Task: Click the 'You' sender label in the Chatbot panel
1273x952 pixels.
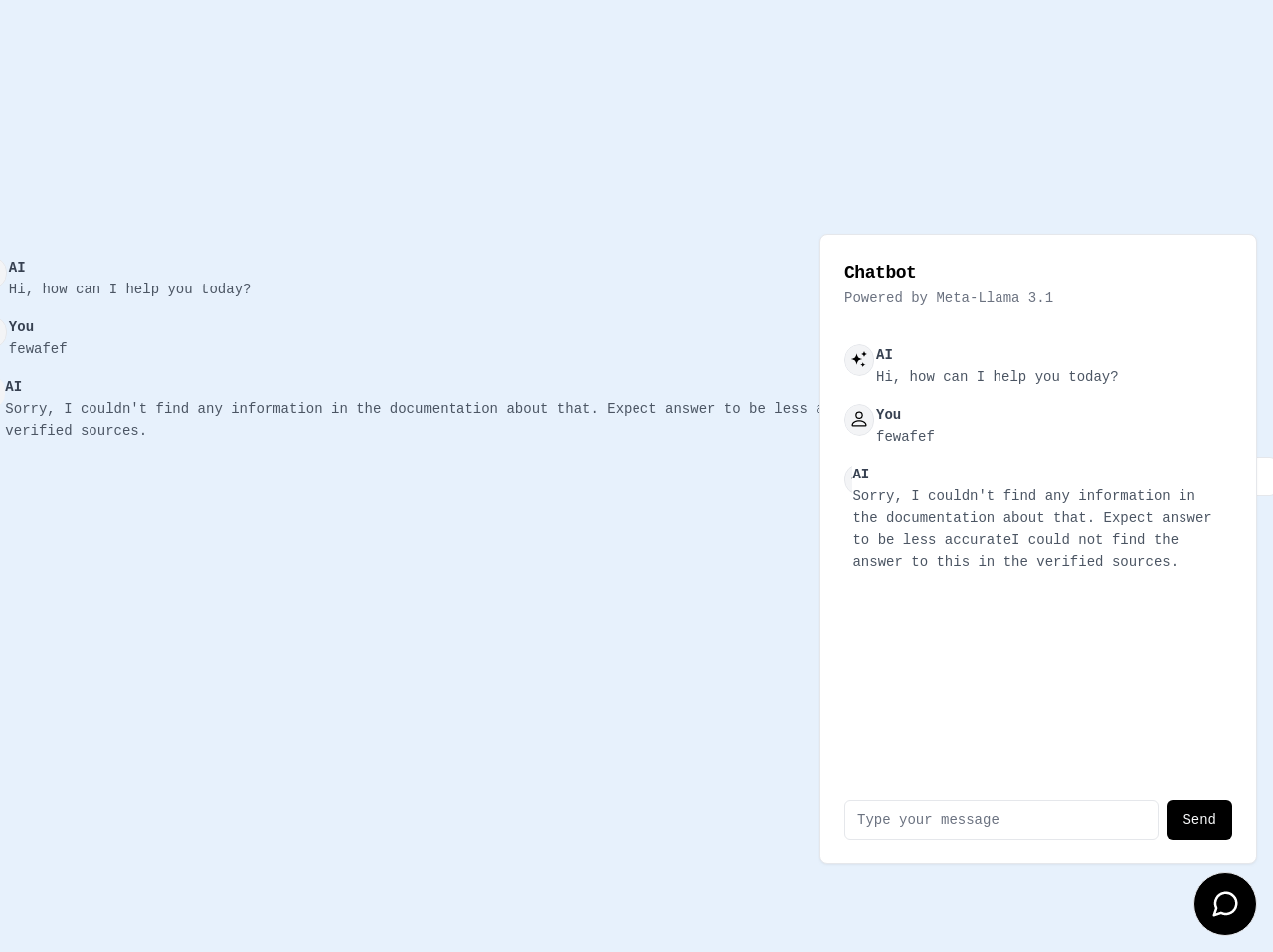Action: 888,415
